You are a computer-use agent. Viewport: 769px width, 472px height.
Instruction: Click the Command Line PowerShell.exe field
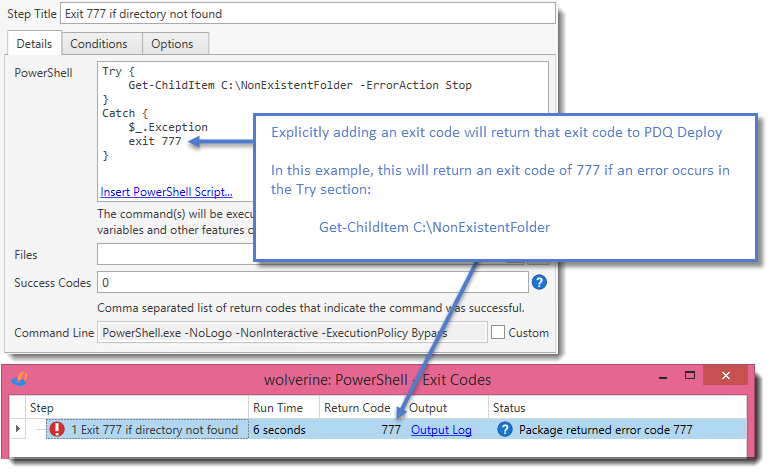[x=292, y=333]
